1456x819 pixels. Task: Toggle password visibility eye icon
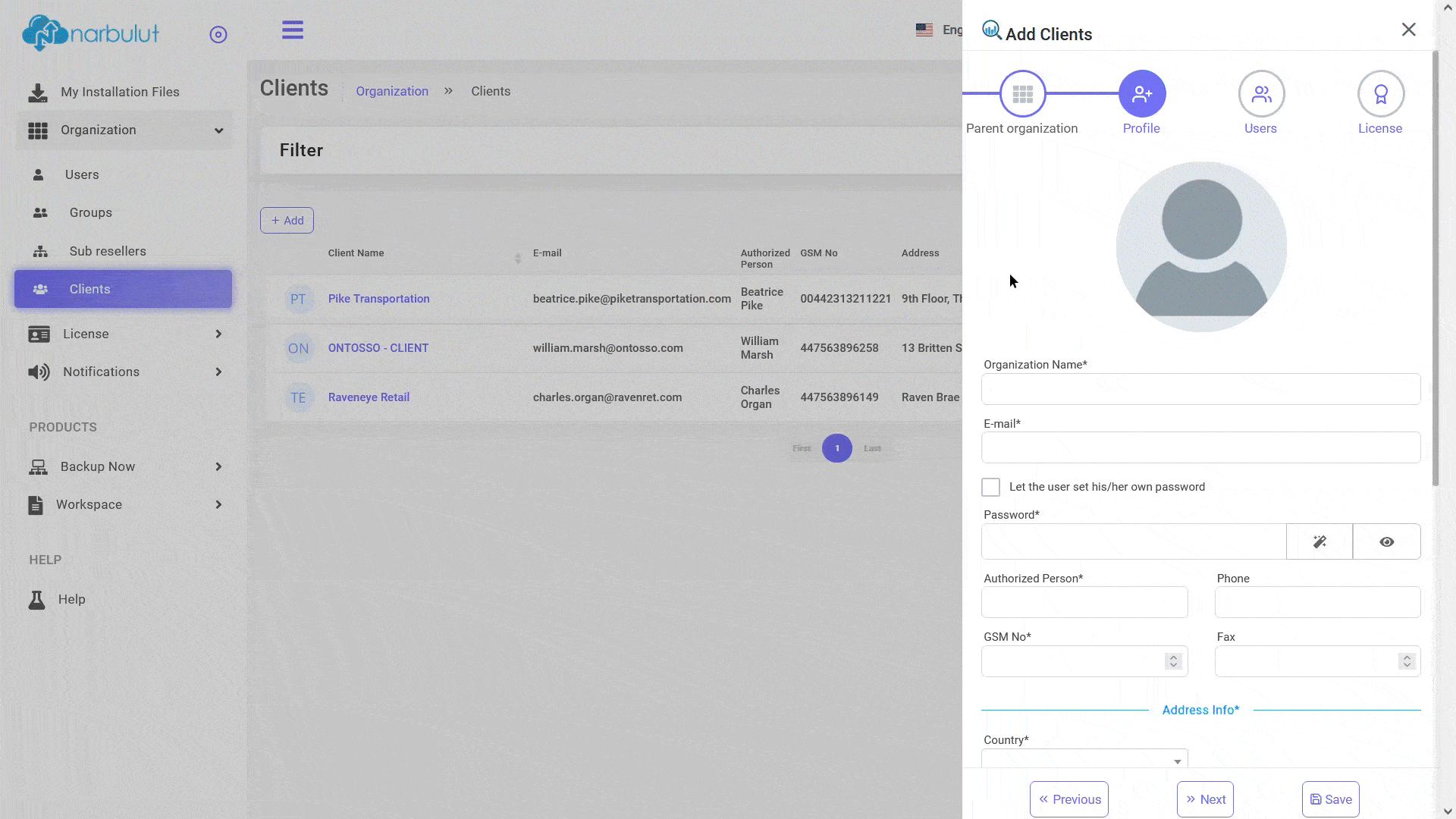1387,542
